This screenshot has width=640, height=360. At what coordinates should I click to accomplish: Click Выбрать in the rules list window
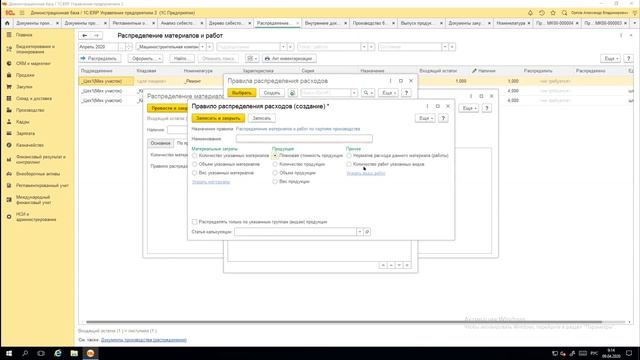242,93
